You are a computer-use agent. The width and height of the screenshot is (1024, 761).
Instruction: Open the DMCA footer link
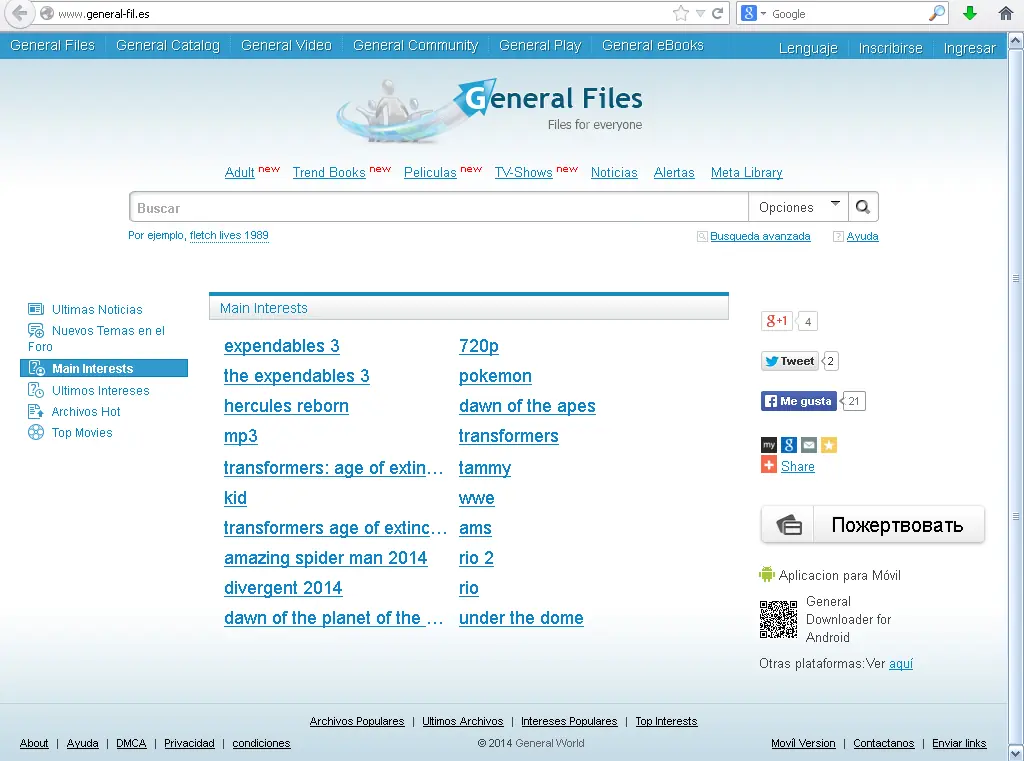(131, 743)
